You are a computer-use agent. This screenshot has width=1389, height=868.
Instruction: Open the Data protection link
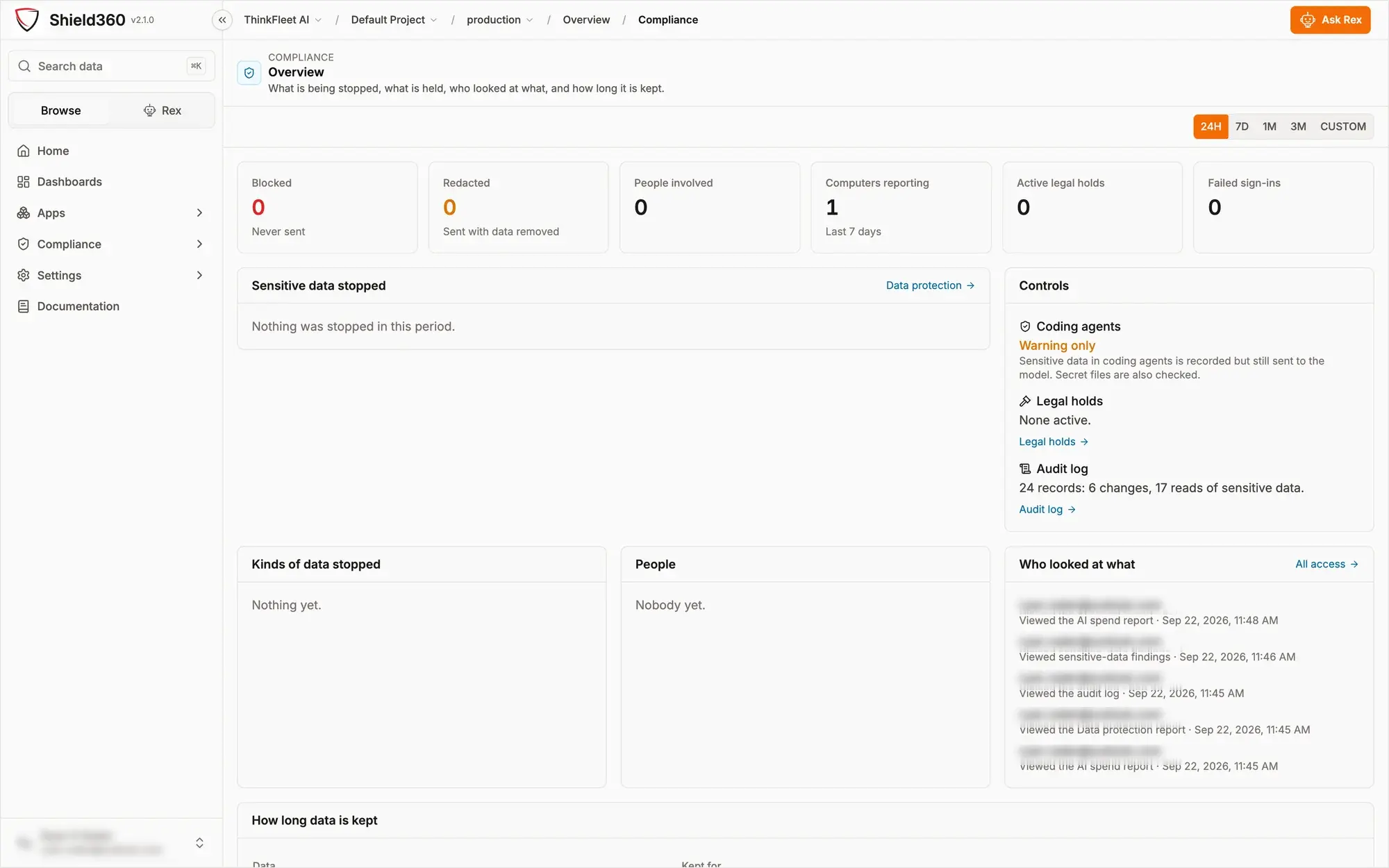point(930,285)
